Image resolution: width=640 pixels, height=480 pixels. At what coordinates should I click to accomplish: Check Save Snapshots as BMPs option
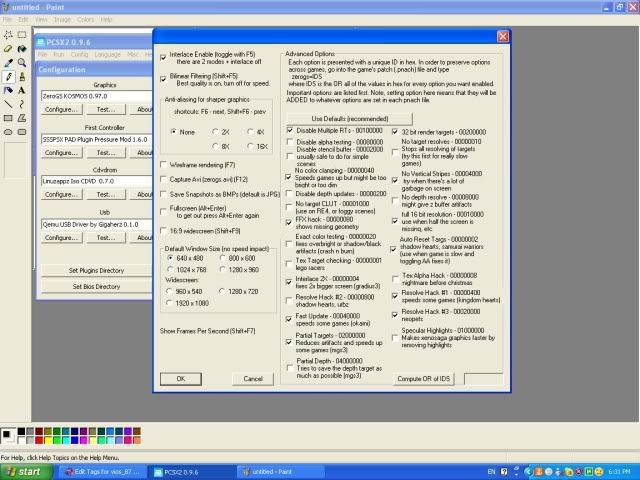coord(164,194)
